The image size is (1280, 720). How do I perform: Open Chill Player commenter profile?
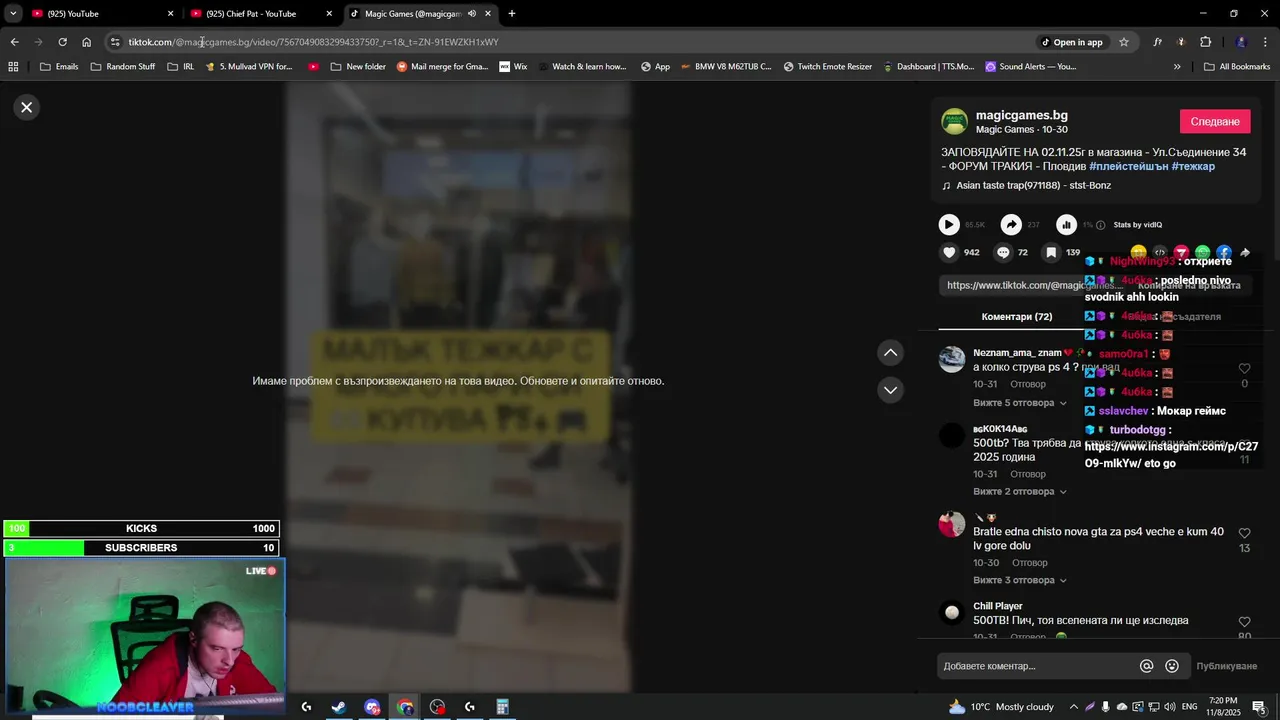pos(997,606)
